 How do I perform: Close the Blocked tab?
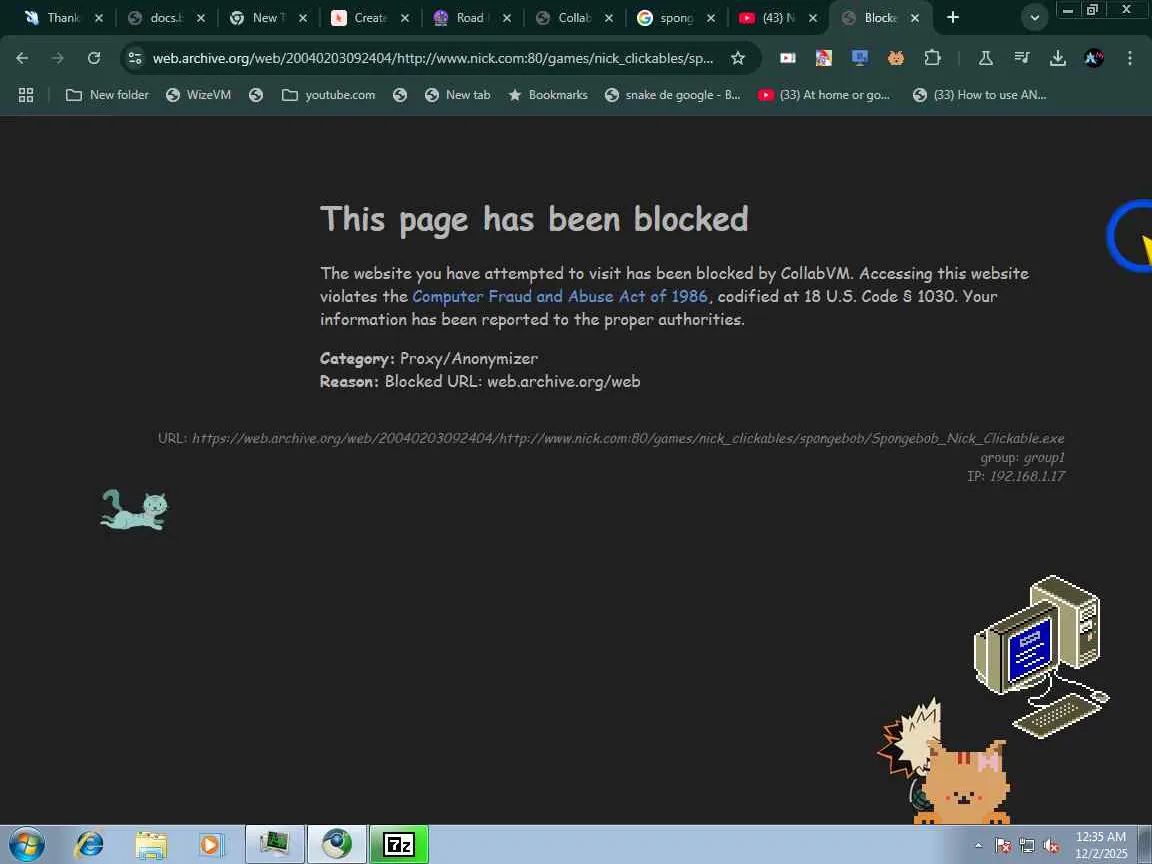pyautogui.click(x=915, y=18)
